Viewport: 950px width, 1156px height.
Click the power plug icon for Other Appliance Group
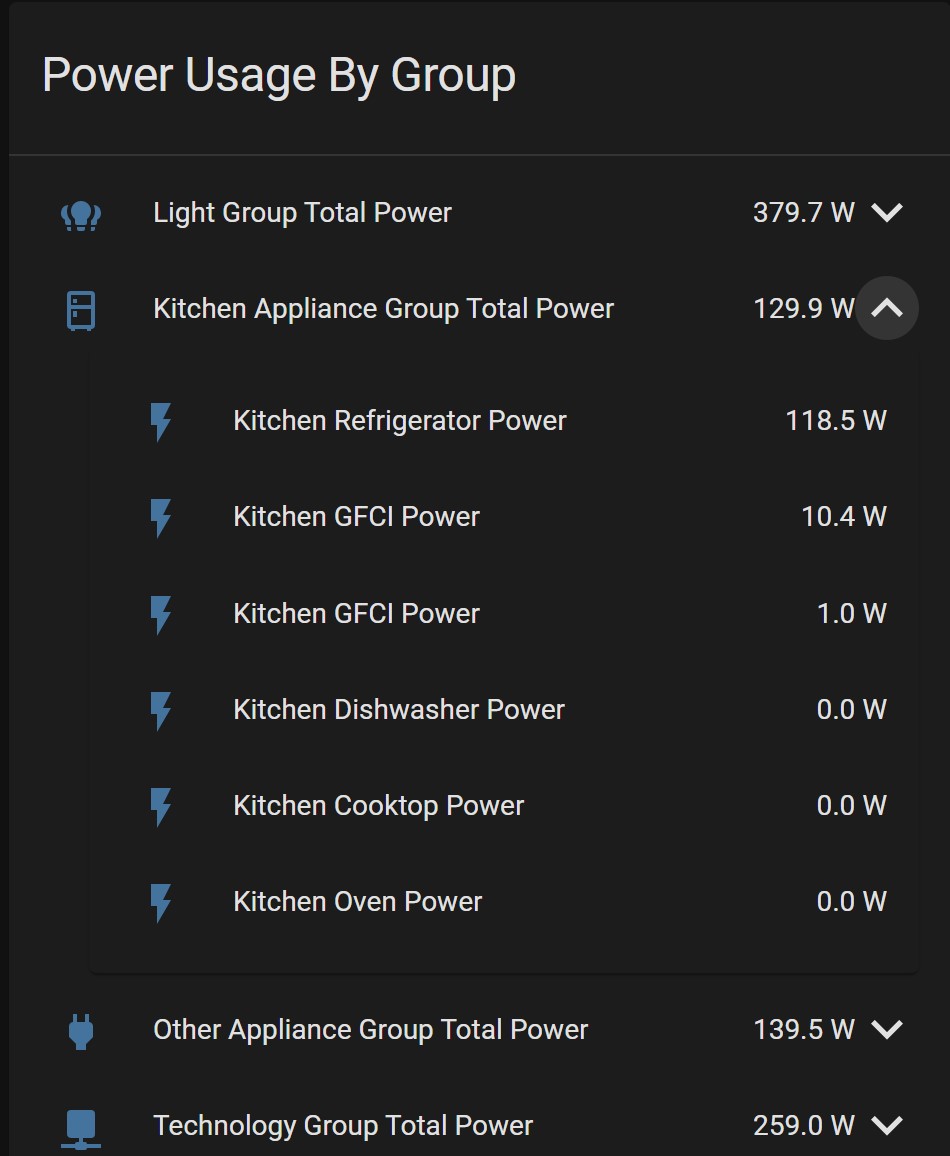(x=82, y=1029)
